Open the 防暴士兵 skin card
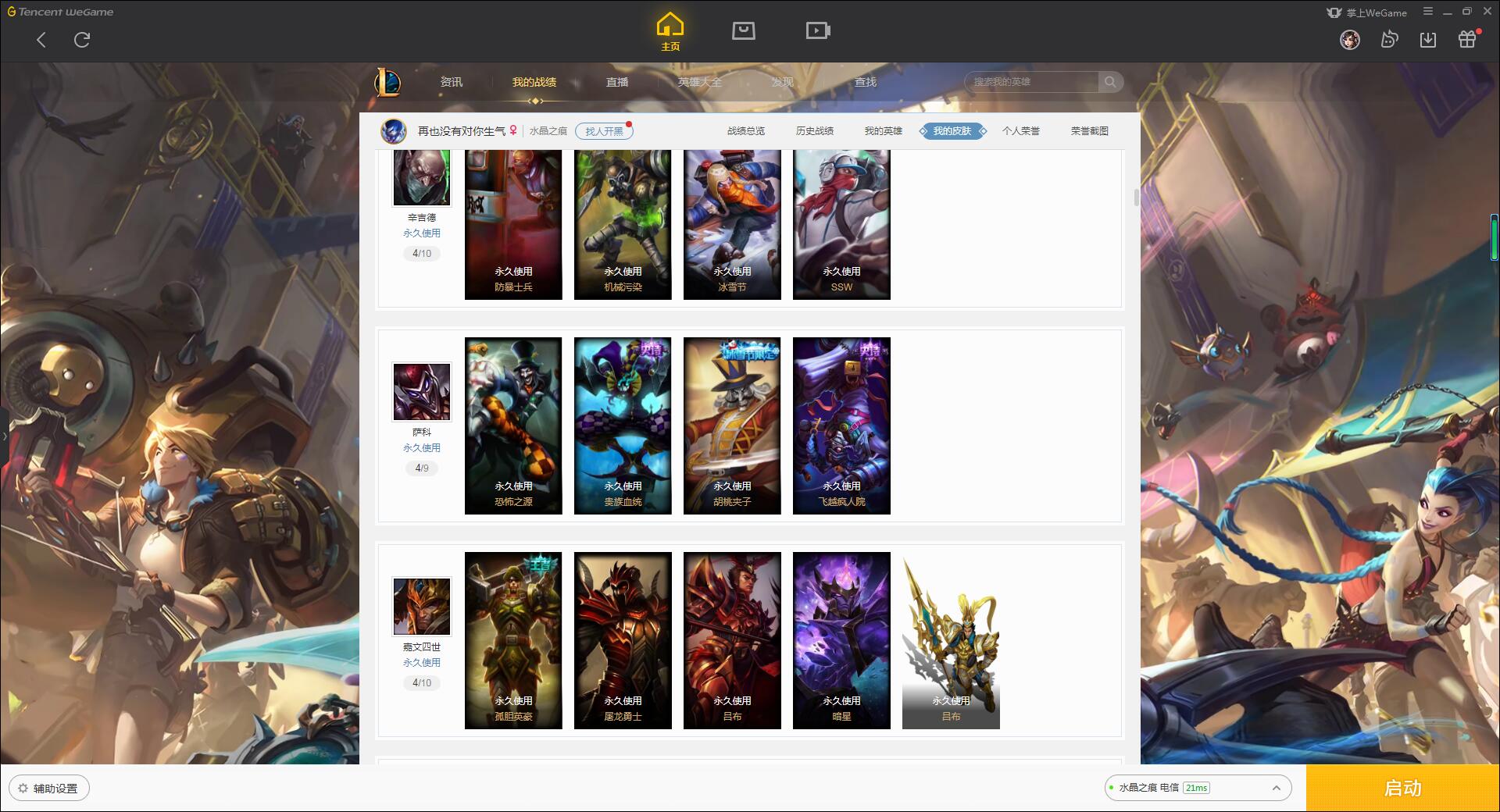Viewport: 1500px width, 812px height. tap(513, 225)
